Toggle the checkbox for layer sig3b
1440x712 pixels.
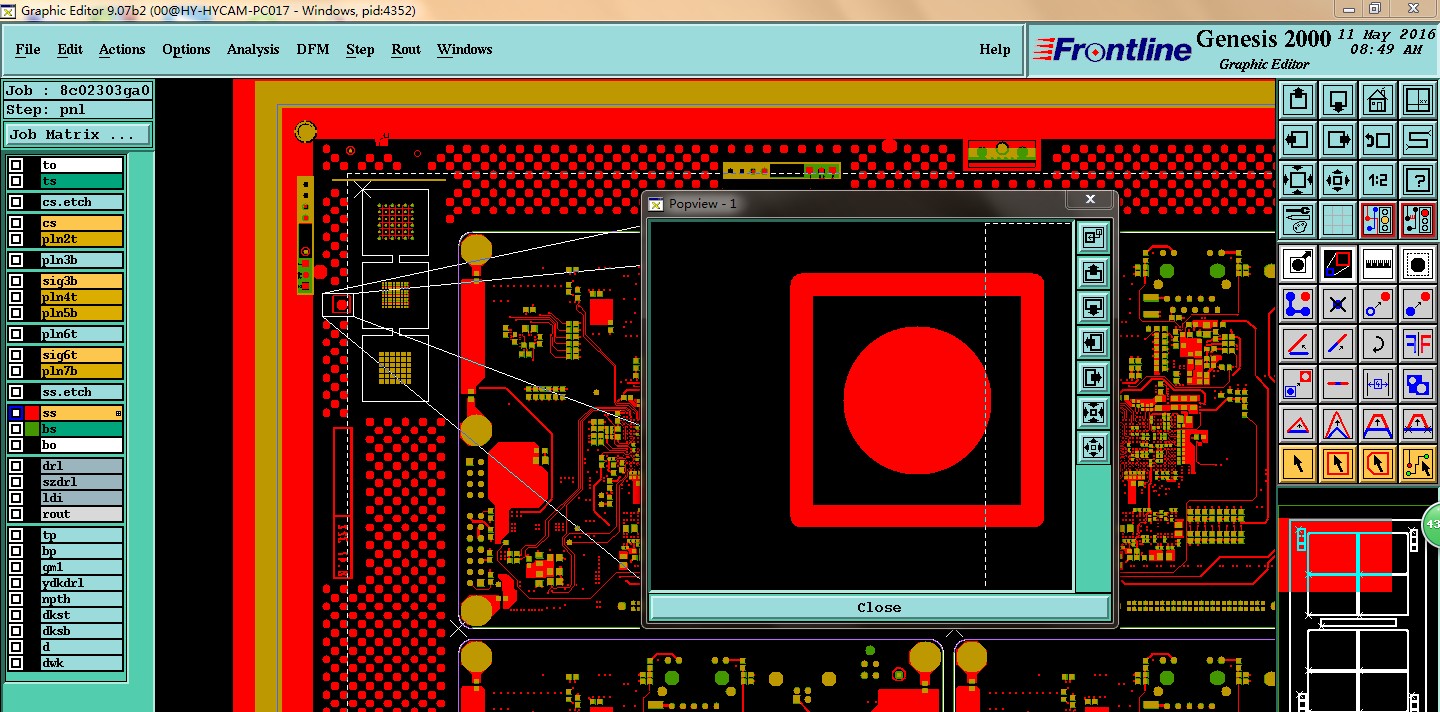coord(16,281)
